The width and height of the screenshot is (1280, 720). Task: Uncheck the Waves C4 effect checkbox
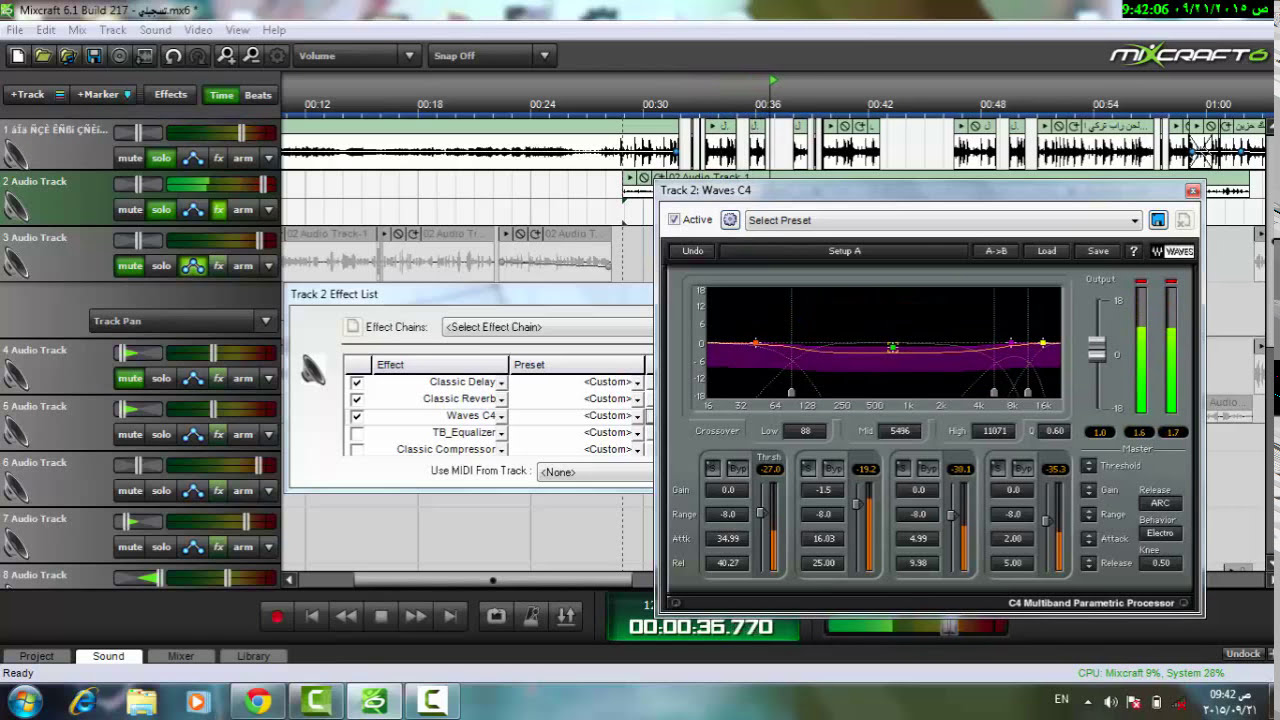tap(356, 416)
